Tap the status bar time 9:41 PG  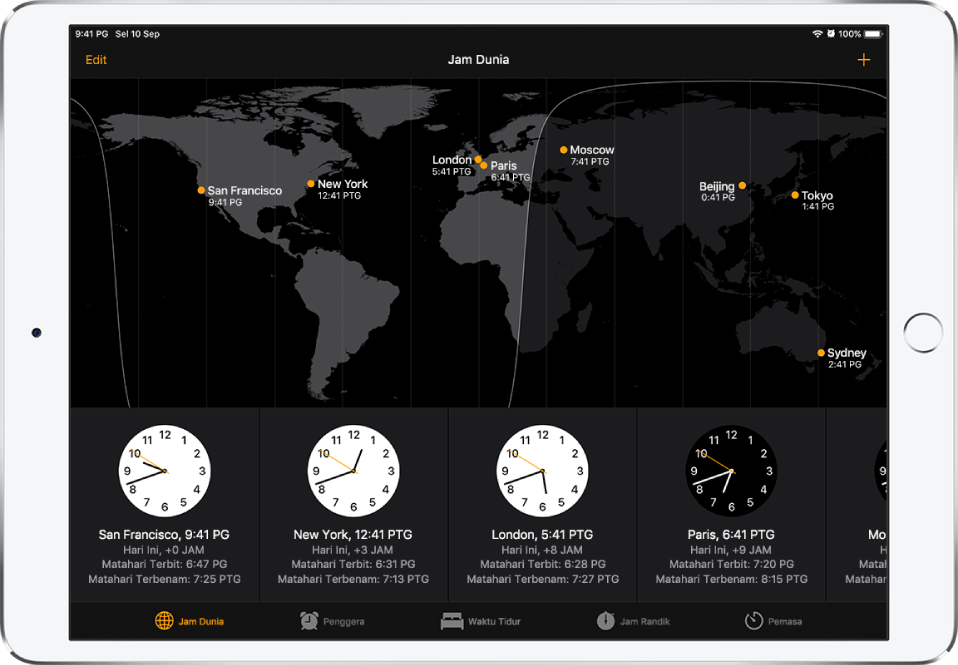[x=92, y=34]
